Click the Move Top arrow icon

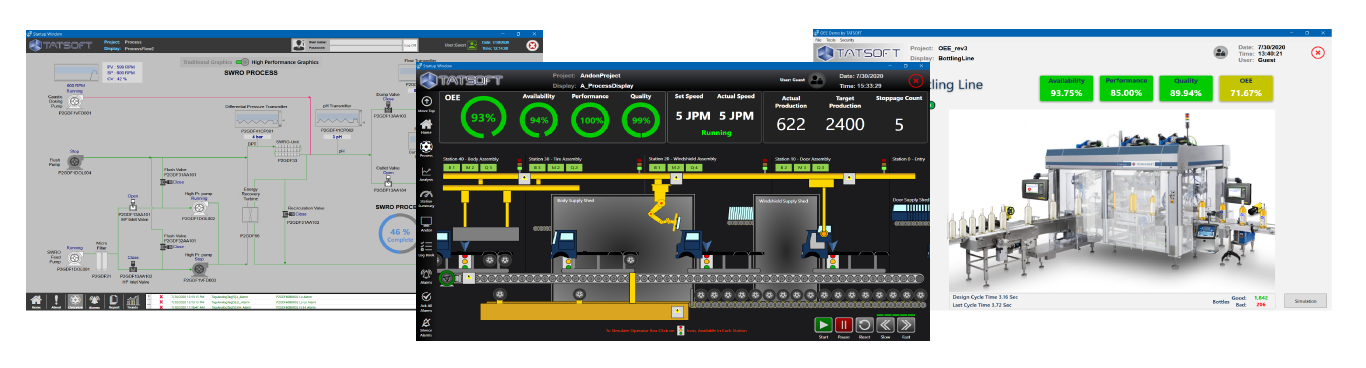(x=427, y=101)
